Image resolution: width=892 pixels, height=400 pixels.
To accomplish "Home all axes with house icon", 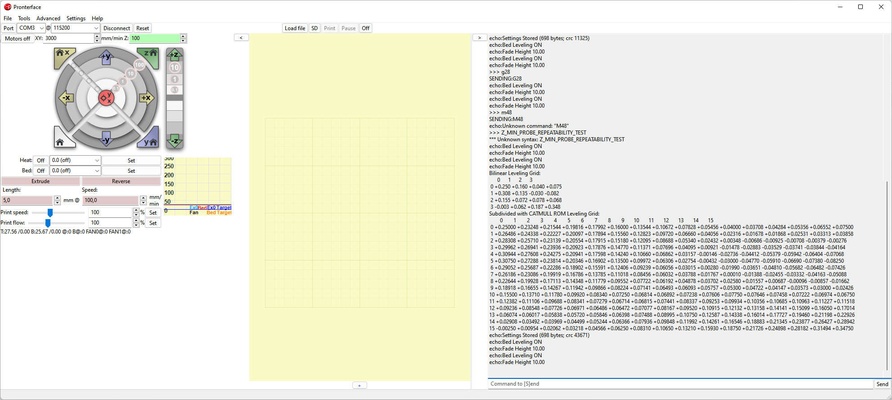I will pos(63,138).
